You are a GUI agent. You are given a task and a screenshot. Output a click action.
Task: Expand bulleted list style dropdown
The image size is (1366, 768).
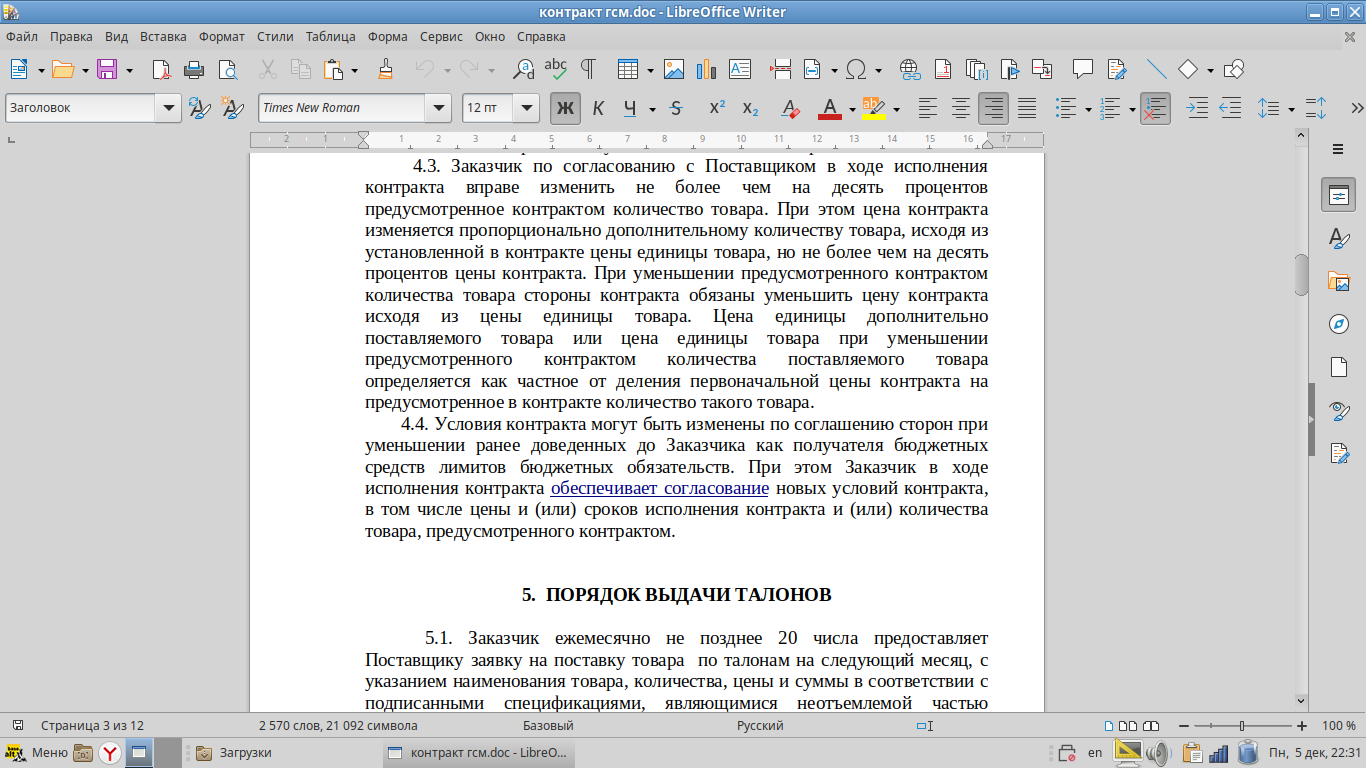1088,109
